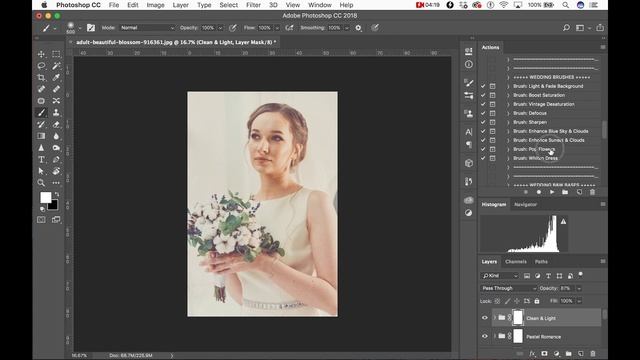Select the Pen tool
The height and width of the screenshot is (360, 640).
(56, 160)
